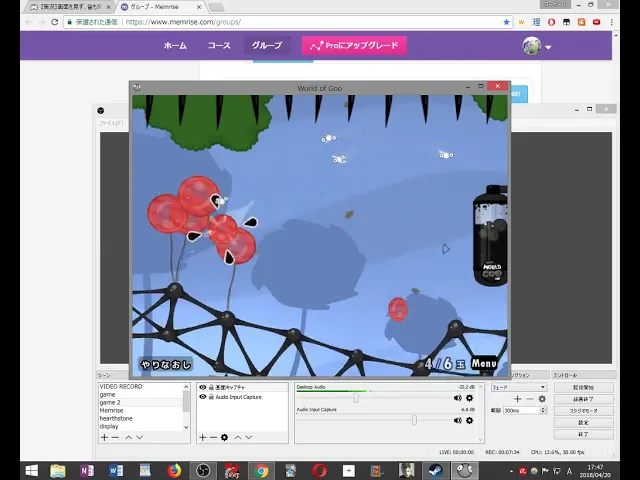Viewport: 640px width, 480px height.
Task: Add a new scene with the plus icon in OBS Scenes panel
Action: [x=104, y=437]
